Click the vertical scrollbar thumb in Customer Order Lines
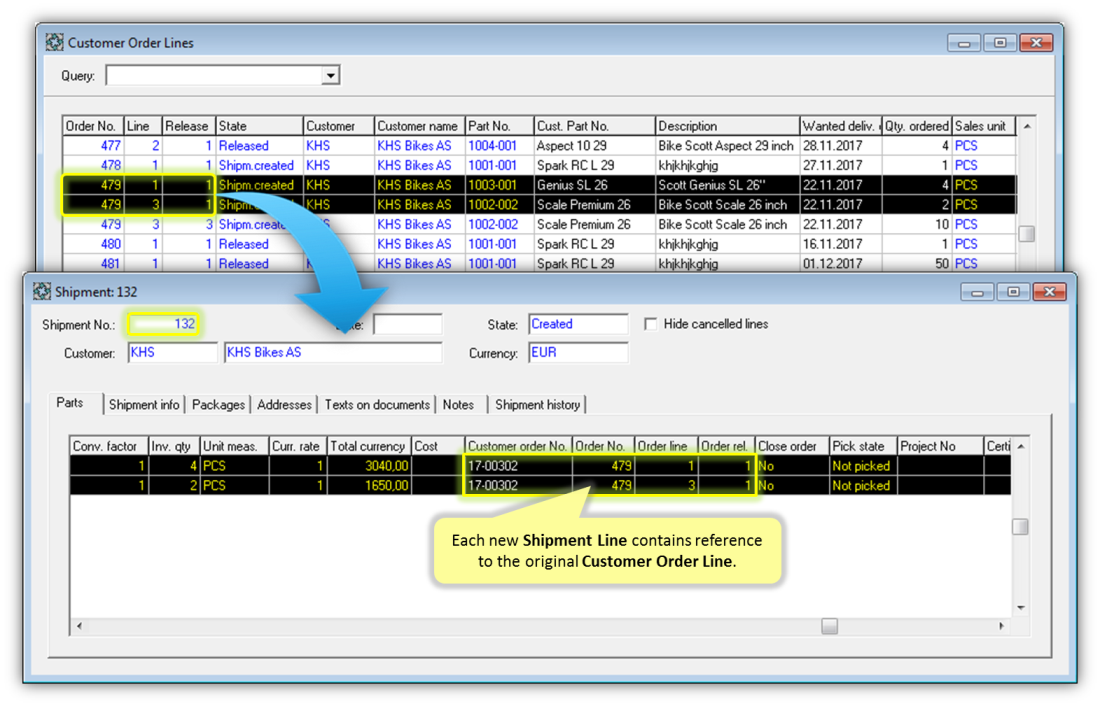 coord(1026,234)
